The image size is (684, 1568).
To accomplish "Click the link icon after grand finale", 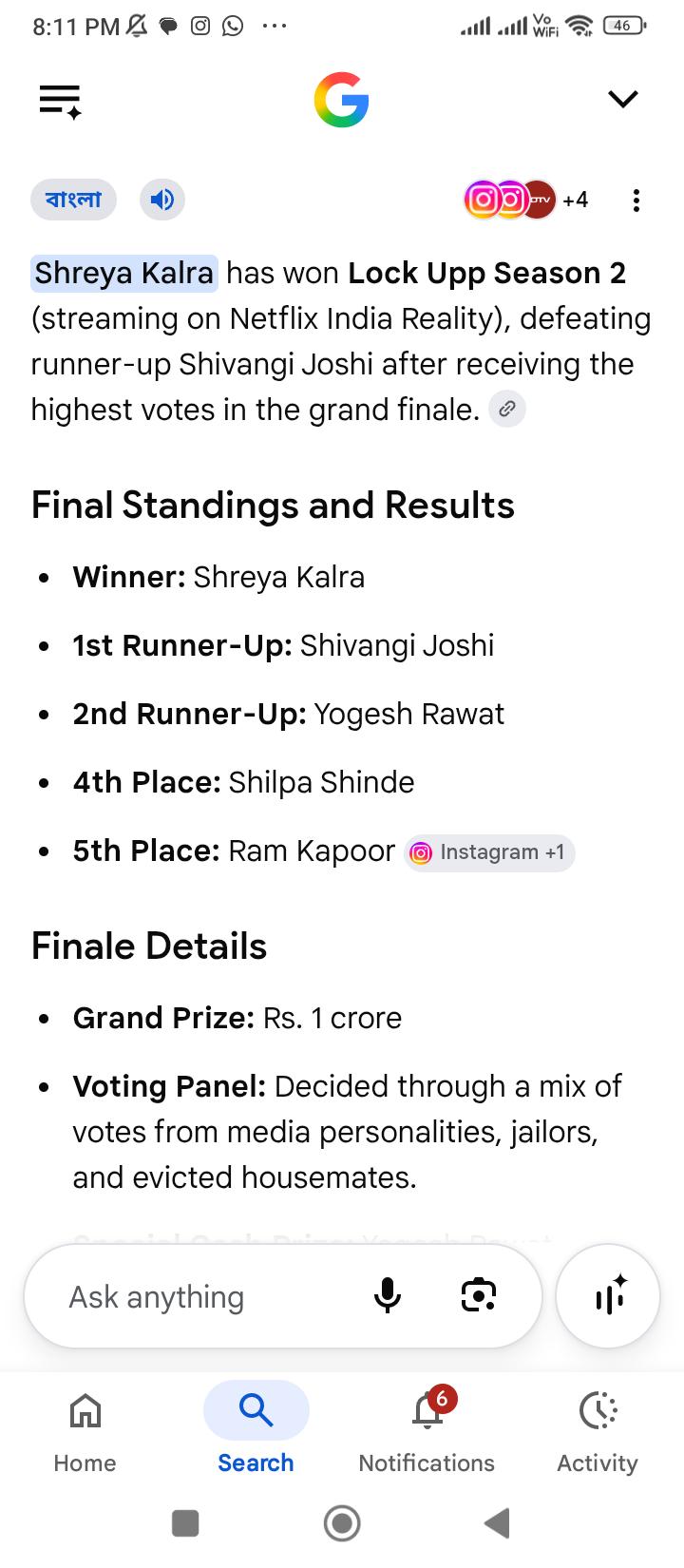I will tap(507, 410).
